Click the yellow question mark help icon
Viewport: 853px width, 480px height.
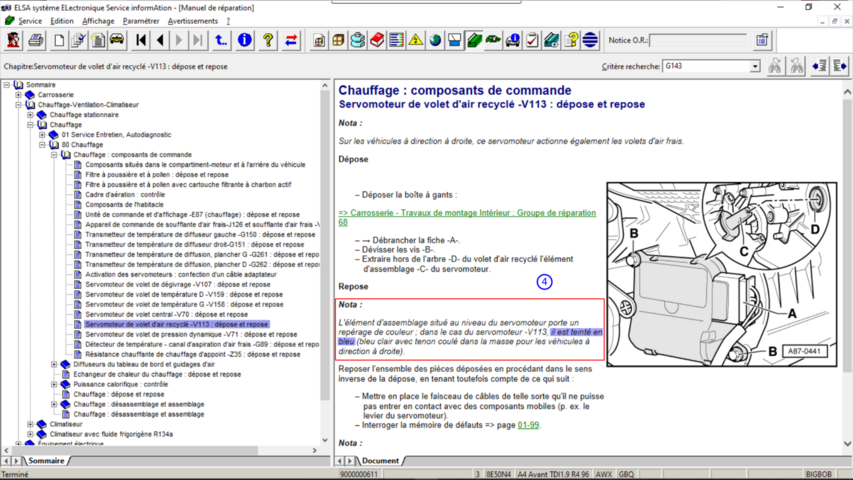[268, 40]
